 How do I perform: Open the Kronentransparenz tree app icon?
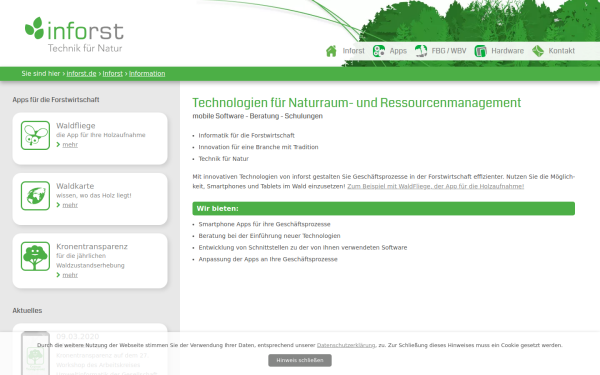pos(35,256)
